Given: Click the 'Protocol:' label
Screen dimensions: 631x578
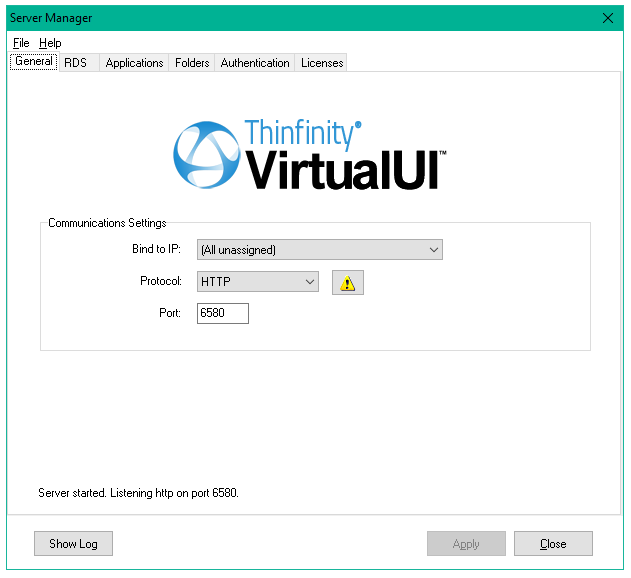Looking at the screenshot, I should 161,281.
